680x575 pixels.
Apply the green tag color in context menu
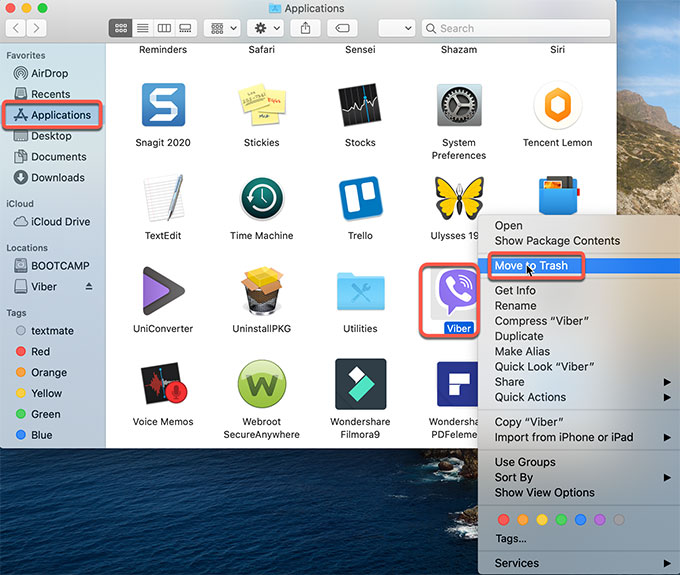pos(561,519)
